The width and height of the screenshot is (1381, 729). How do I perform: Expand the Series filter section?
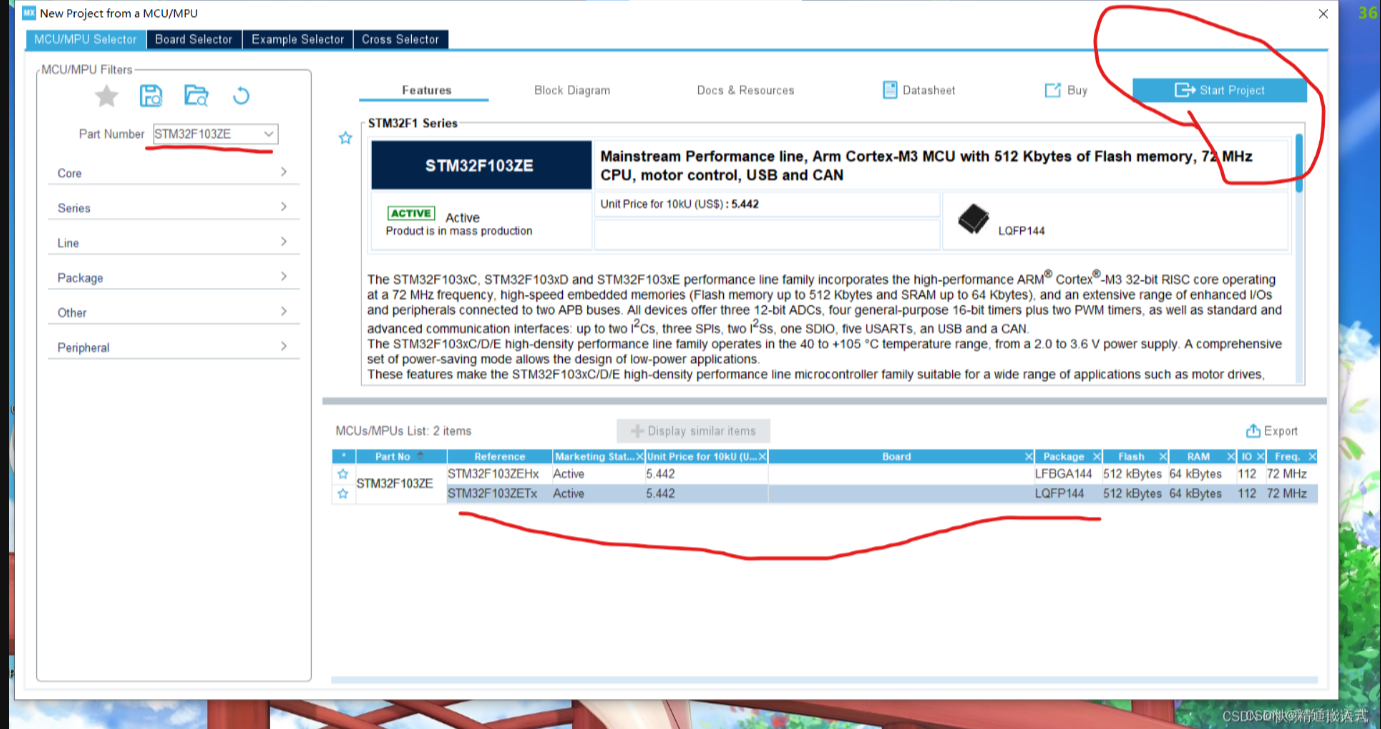tap(174, 208)
